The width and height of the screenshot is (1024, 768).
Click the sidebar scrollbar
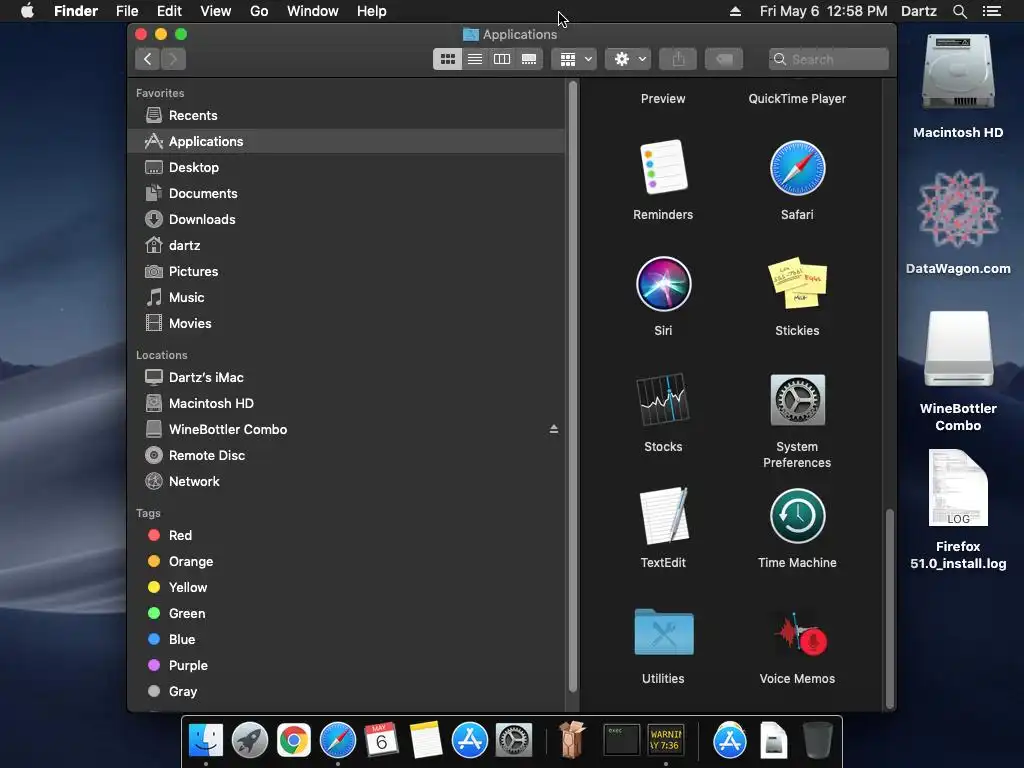tap(573, 387)
